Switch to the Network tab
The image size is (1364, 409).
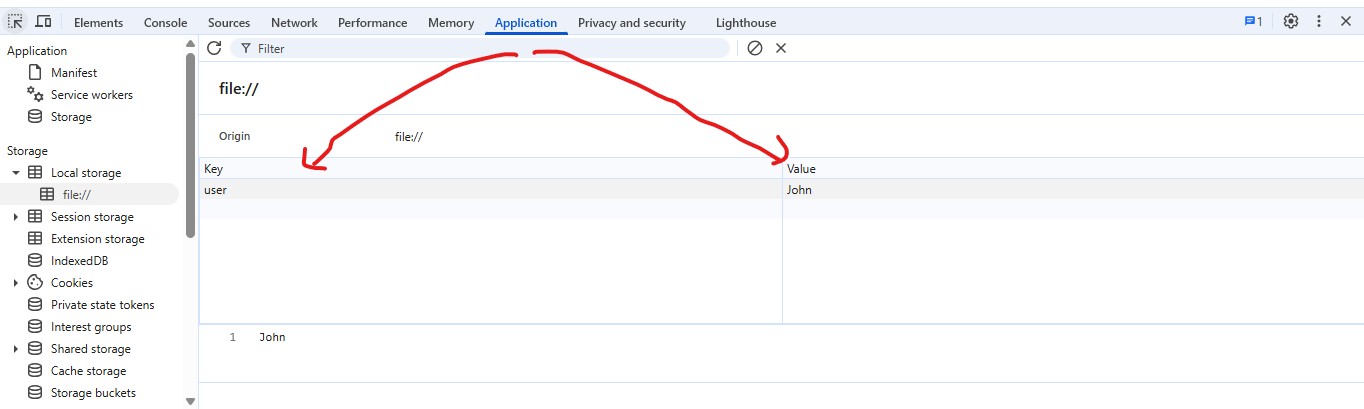[294, 22]
